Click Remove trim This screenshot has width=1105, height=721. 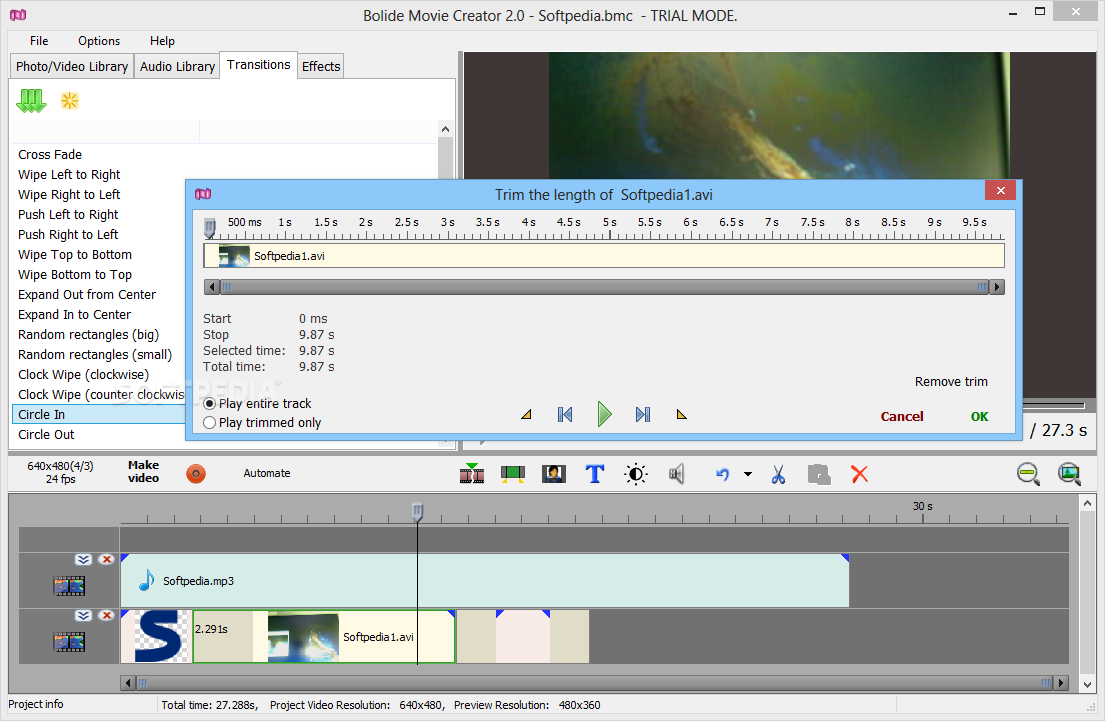951,381
